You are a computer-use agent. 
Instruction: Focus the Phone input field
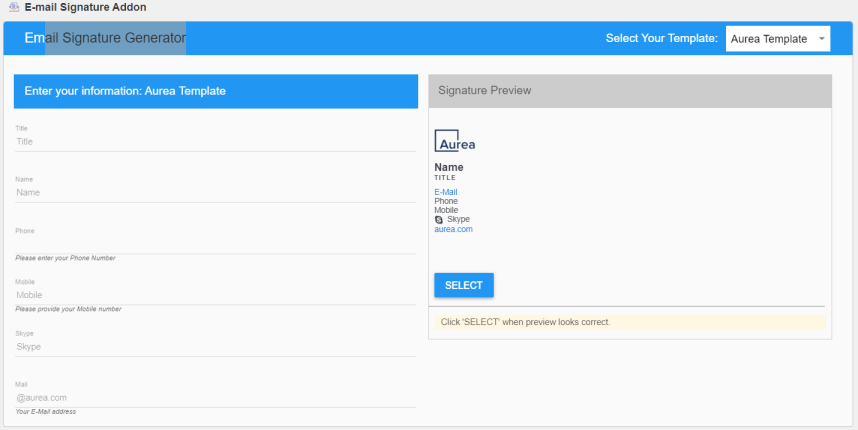(216, 244)
